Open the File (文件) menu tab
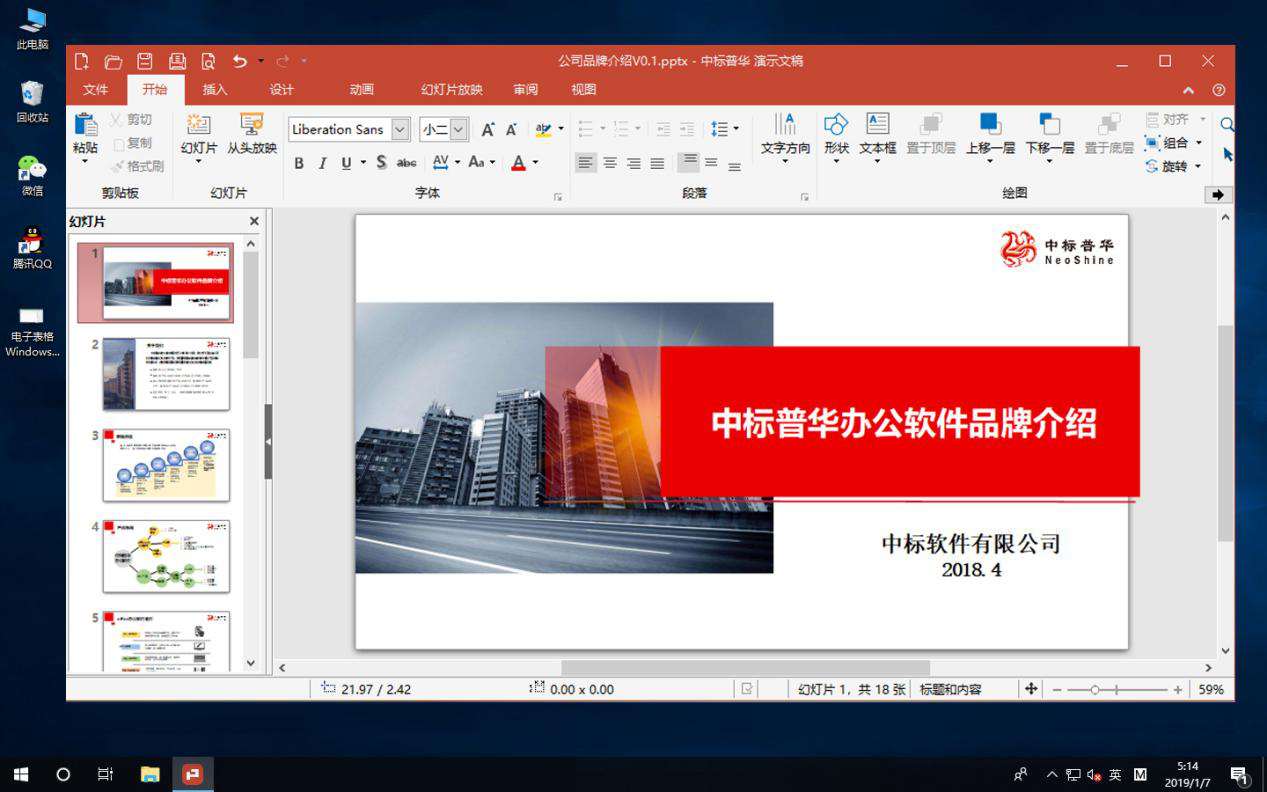Image resolution: width=1267 pixels, height=792 pixels. [96, 90]
